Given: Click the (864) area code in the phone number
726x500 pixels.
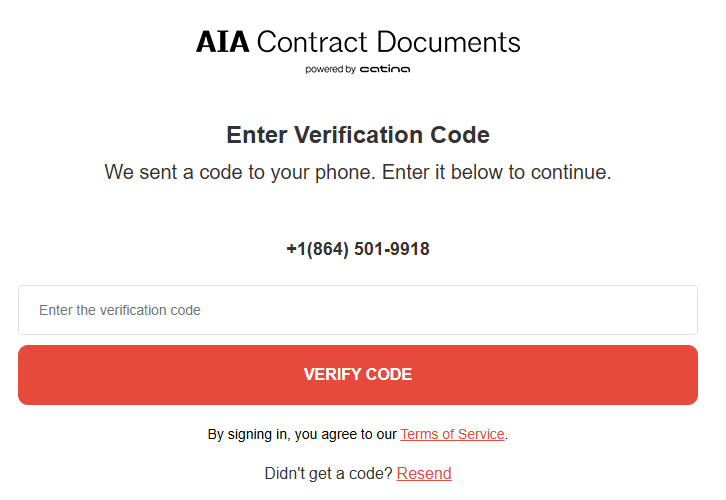Looking at the screenshot, I should [326, 249].
